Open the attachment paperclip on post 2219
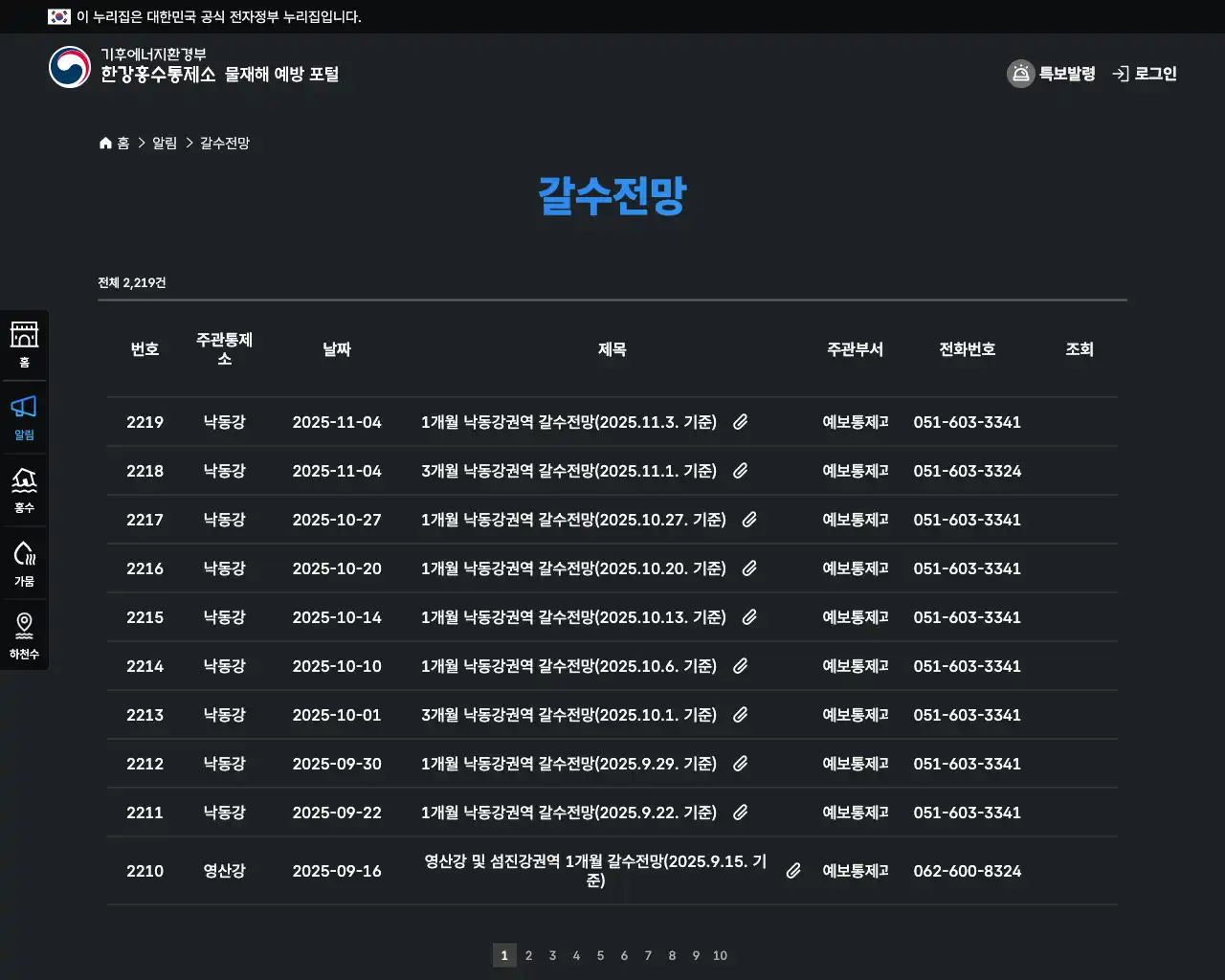Image resolution: width=1225 pixels, height=980 pixels. pyautogui.click(x=740, y=422)
